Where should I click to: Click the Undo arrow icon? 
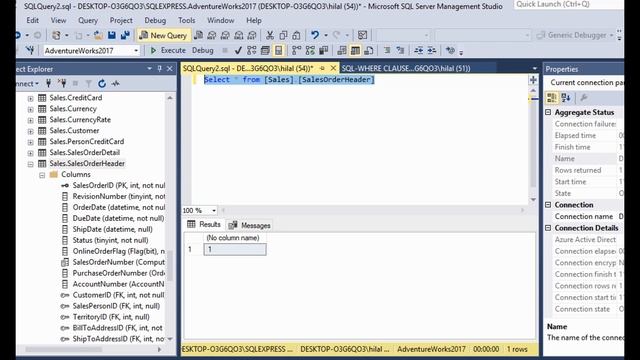315,35
